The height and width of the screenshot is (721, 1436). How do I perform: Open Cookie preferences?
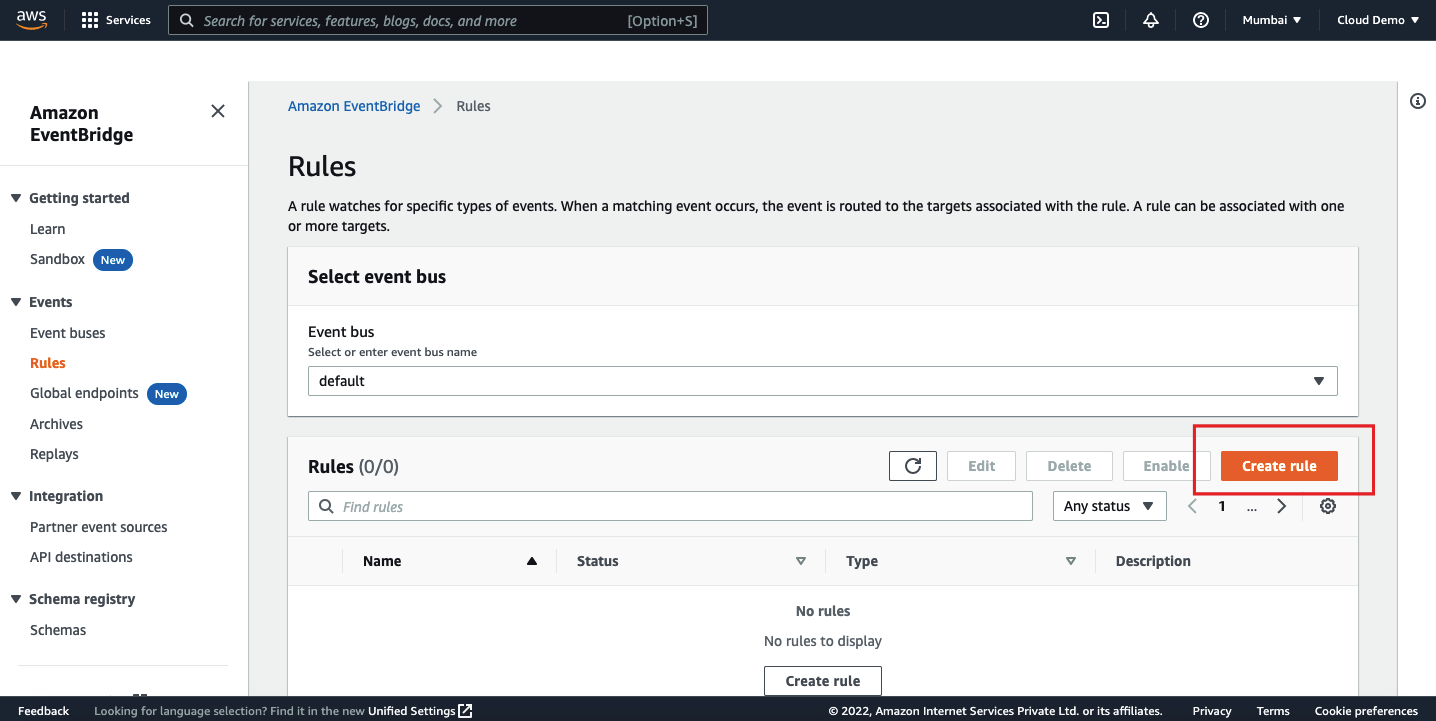(1366, 711)
